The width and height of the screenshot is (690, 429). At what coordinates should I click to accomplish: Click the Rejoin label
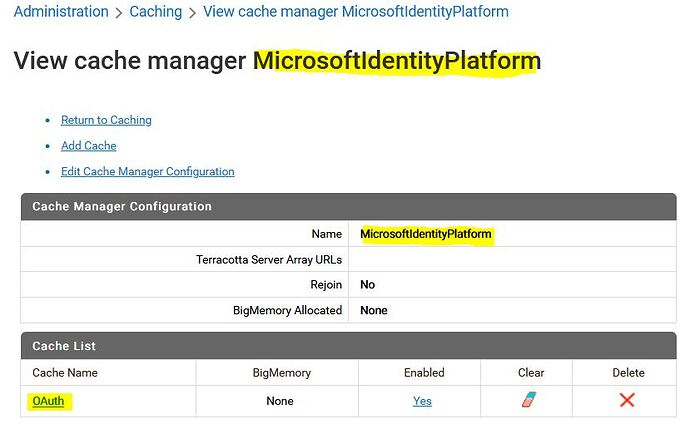pos(326,285)
